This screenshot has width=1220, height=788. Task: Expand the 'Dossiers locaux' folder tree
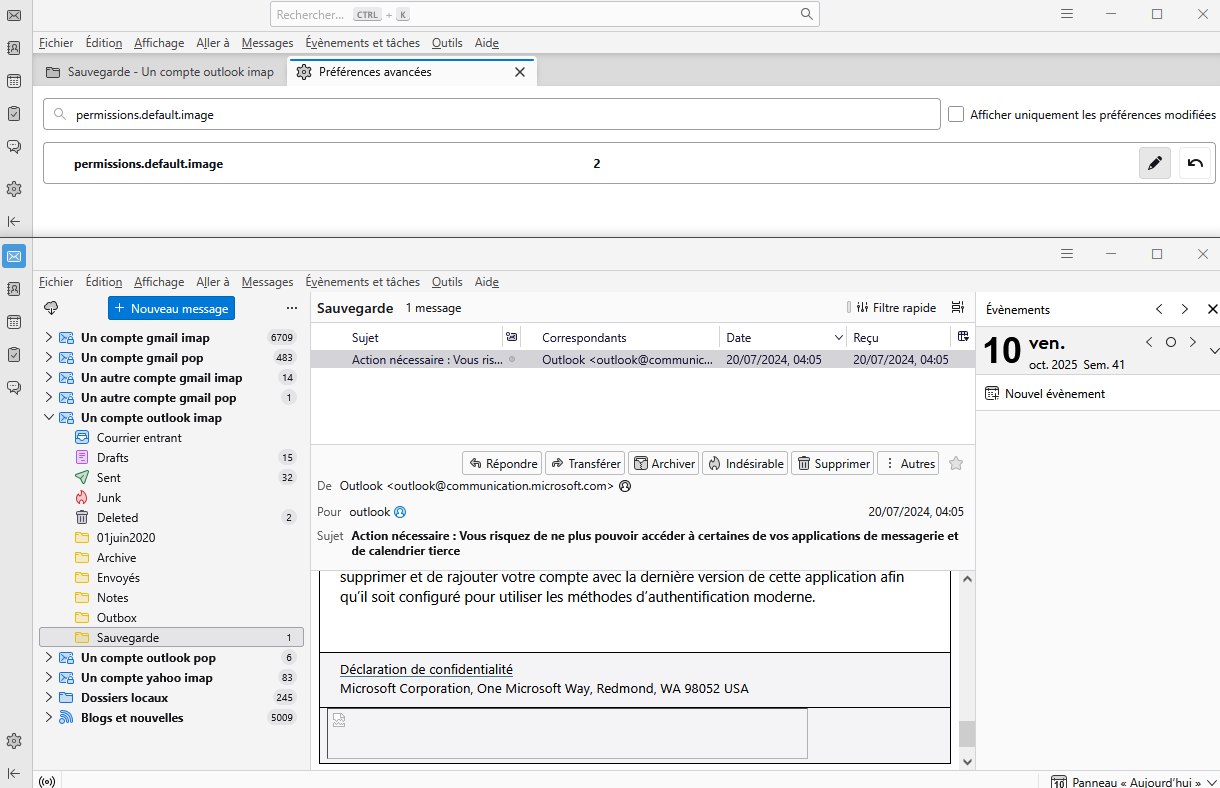(x=48, y=698)
